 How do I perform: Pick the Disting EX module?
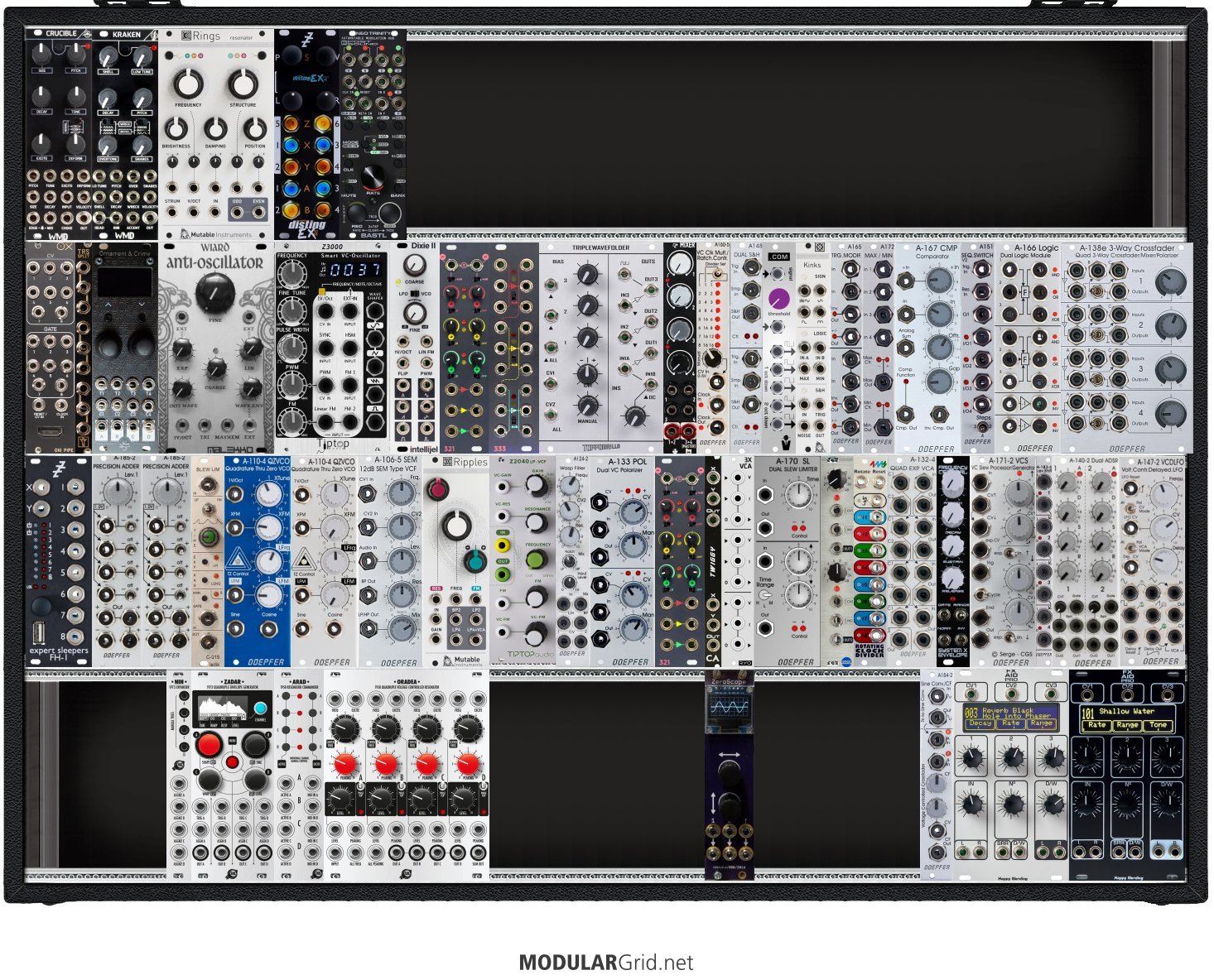[x=306, y=134]
